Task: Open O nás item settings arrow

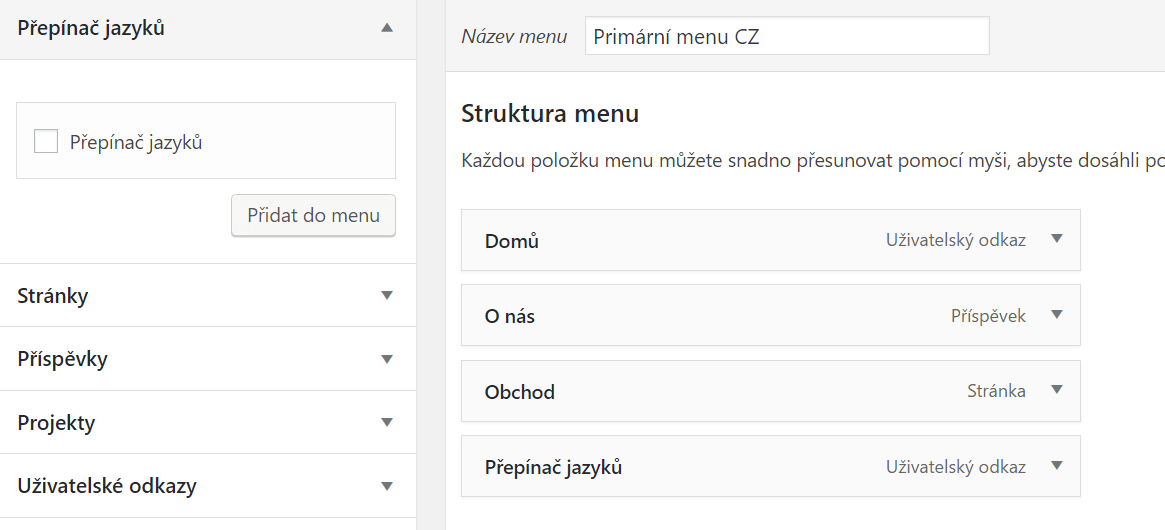Action: (x=1057, y=315)
